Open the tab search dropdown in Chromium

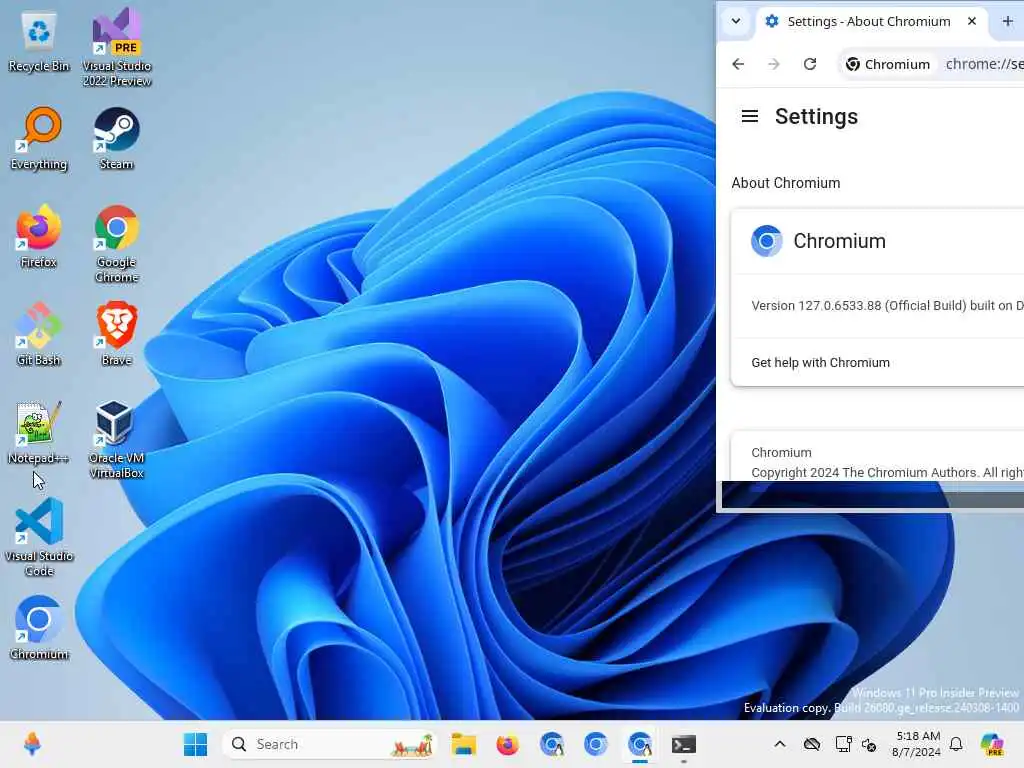pyautogui.click(x=736, y=22)
